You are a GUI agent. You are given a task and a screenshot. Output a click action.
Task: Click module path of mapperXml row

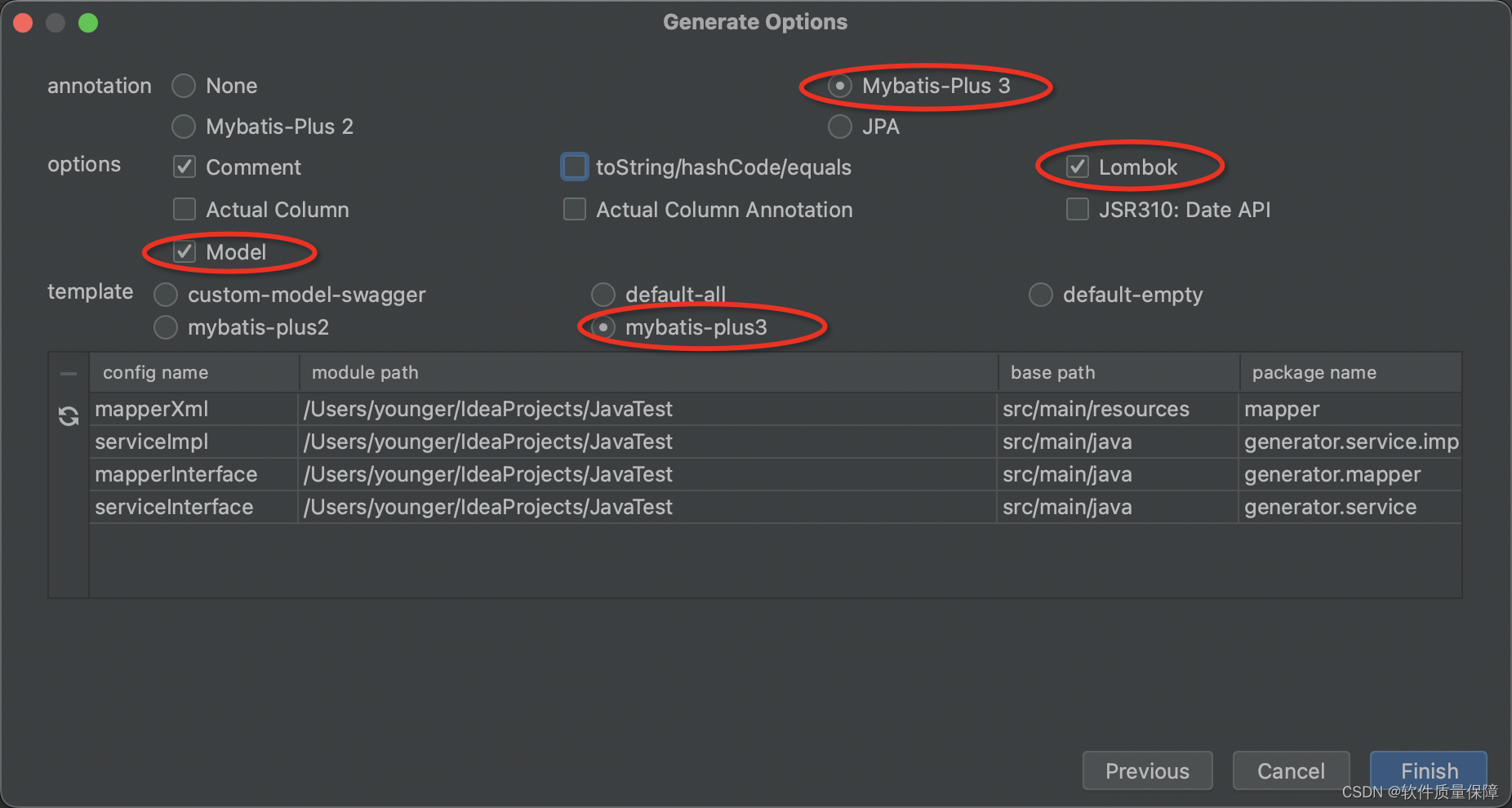click(x=649, y=409)
